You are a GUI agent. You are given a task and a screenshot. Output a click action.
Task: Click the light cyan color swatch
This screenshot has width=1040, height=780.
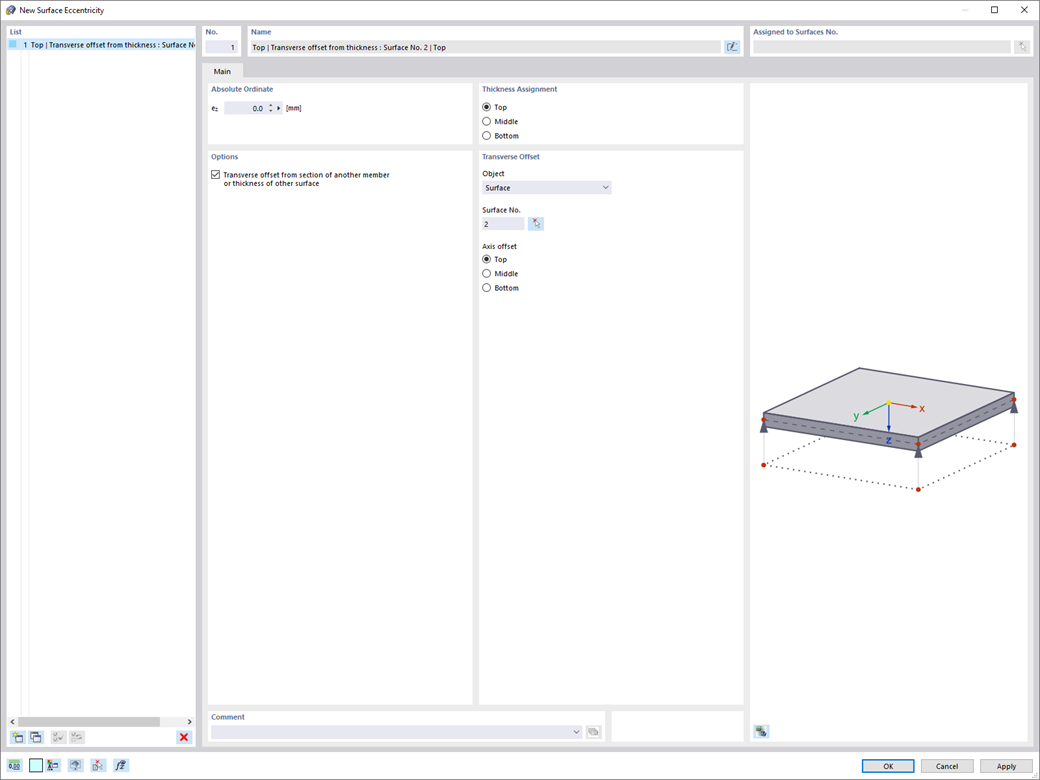click(36, 765)
